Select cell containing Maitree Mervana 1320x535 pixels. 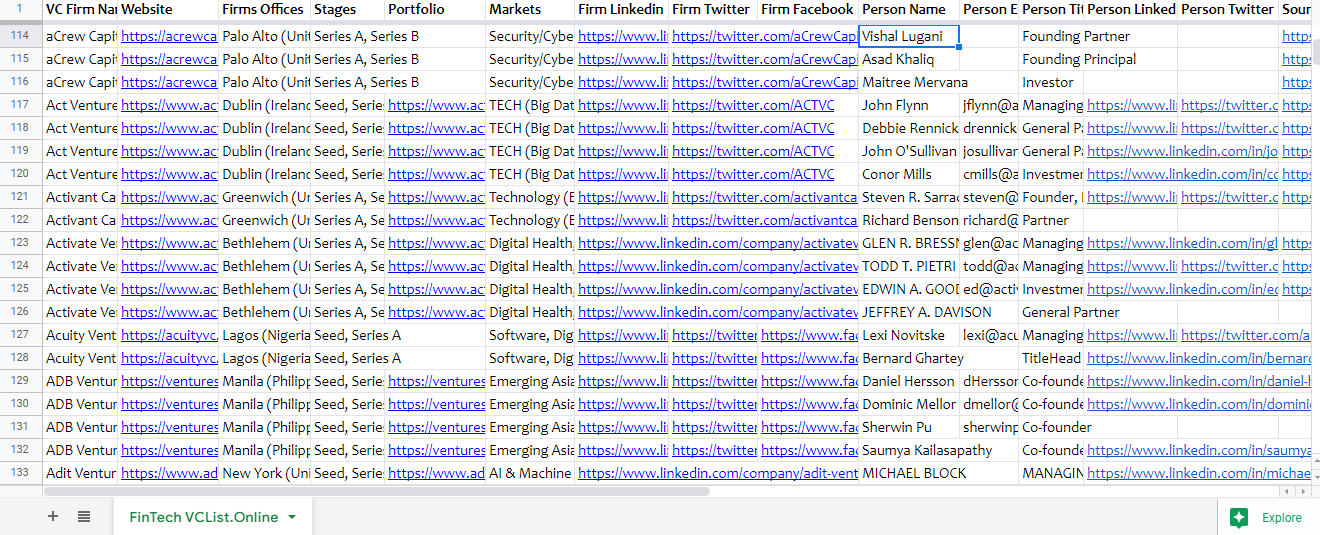click(x=909, y=82)
